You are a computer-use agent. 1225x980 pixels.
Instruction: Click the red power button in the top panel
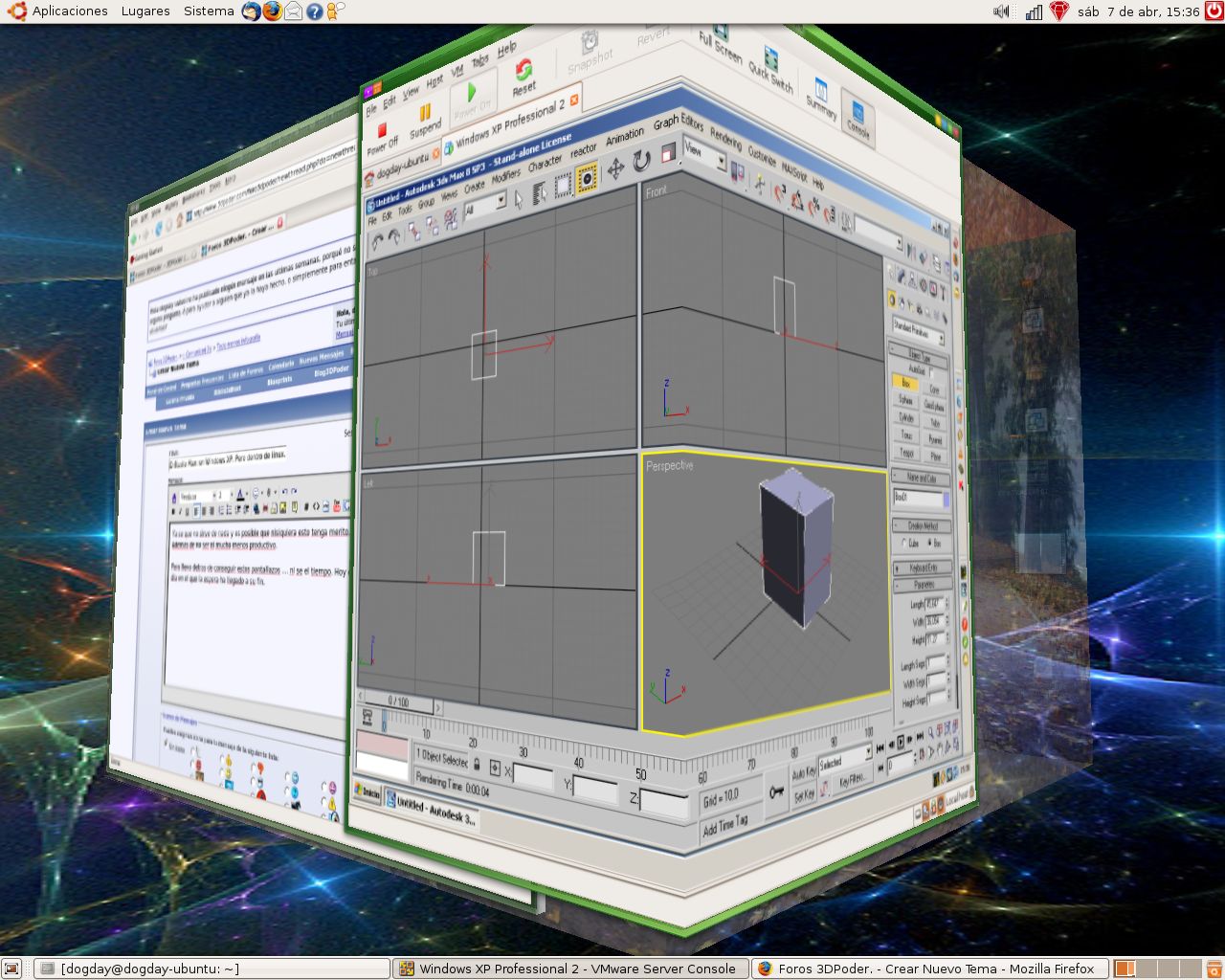[1214, 11]
